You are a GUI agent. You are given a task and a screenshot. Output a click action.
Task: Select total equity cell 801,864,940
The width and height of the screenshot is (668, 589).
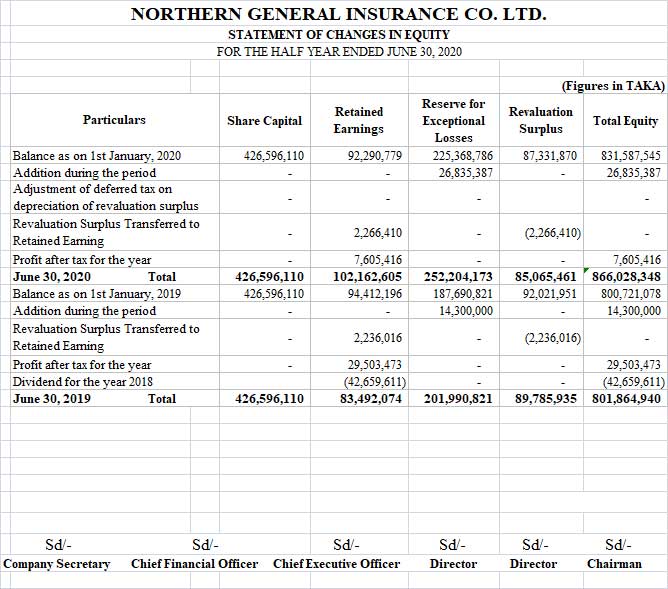tap(627, 399)
